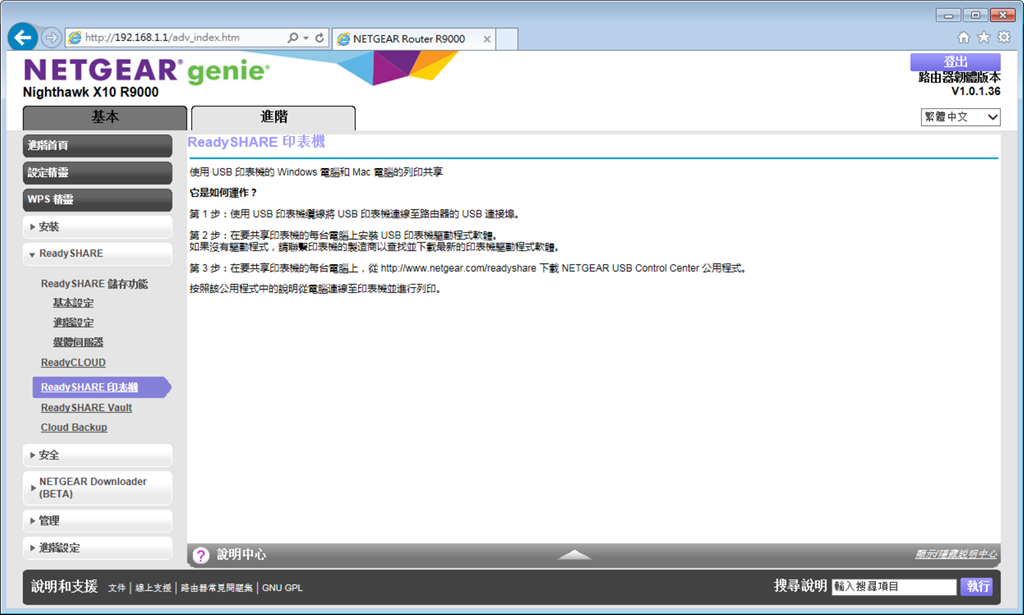Expand the 安全 section
The width and height of the screenshot is (1024, 615).
coord(97,455)
